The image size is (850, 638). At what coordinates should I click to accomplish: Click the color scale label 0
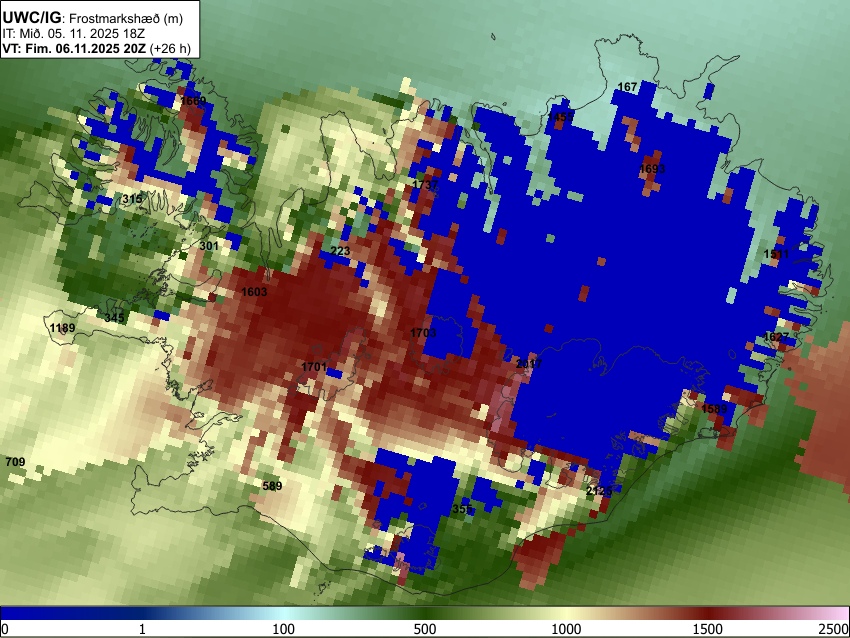(5, 629)
